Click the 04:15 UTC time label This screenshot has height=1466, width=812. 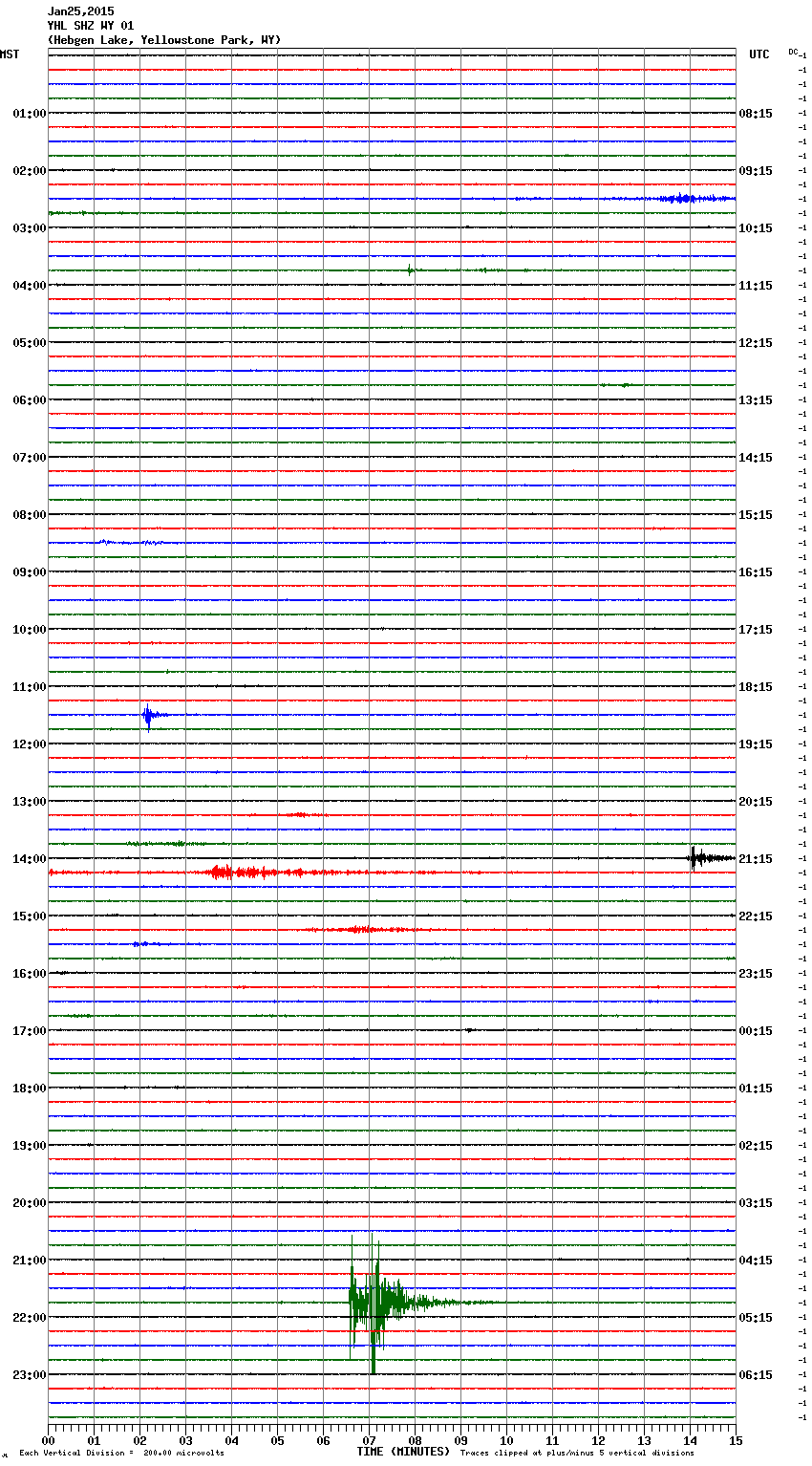pyautogui.click(x=756, y=1261)
